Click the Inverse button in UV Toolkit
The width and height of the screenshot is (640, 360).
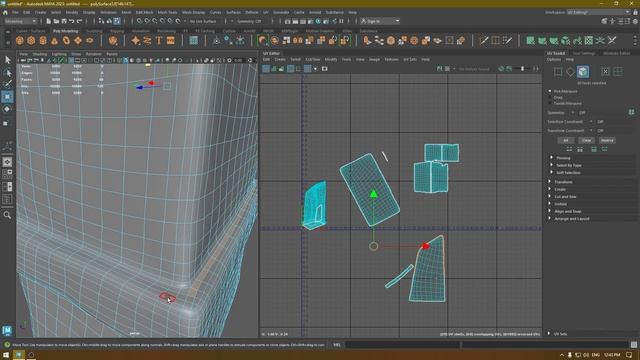coord(607,140)
